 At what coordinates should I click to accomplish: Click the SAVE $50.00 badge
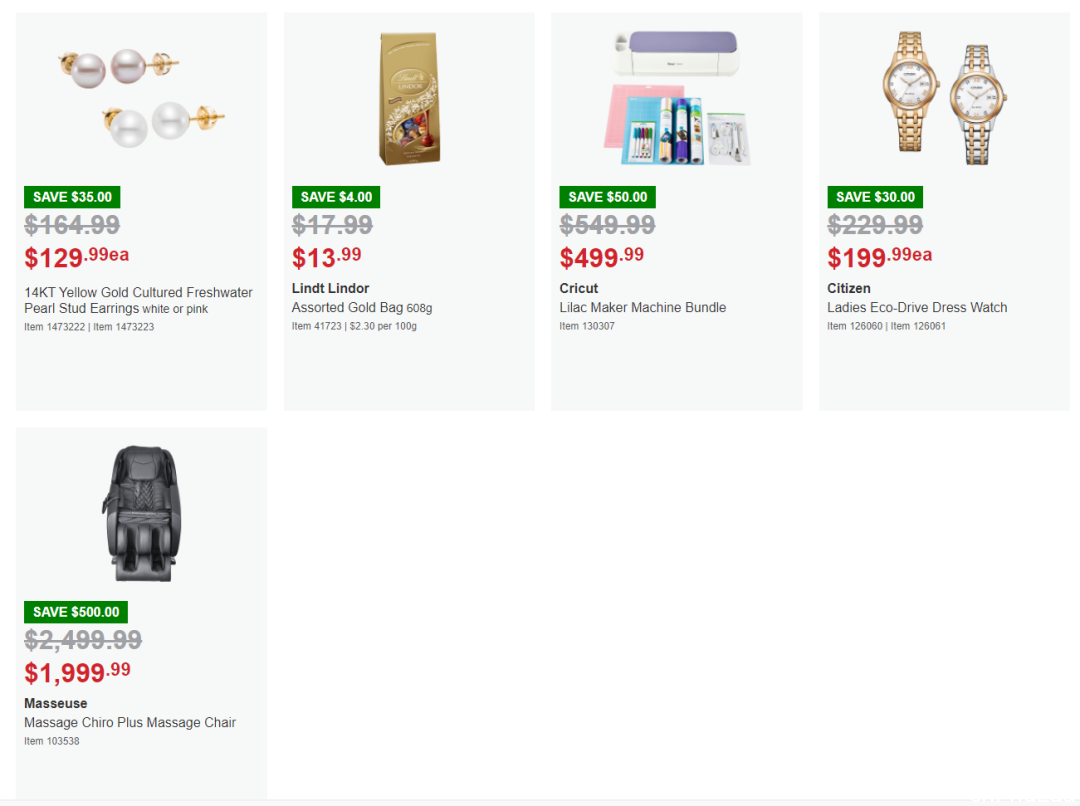tap(608, 197)
